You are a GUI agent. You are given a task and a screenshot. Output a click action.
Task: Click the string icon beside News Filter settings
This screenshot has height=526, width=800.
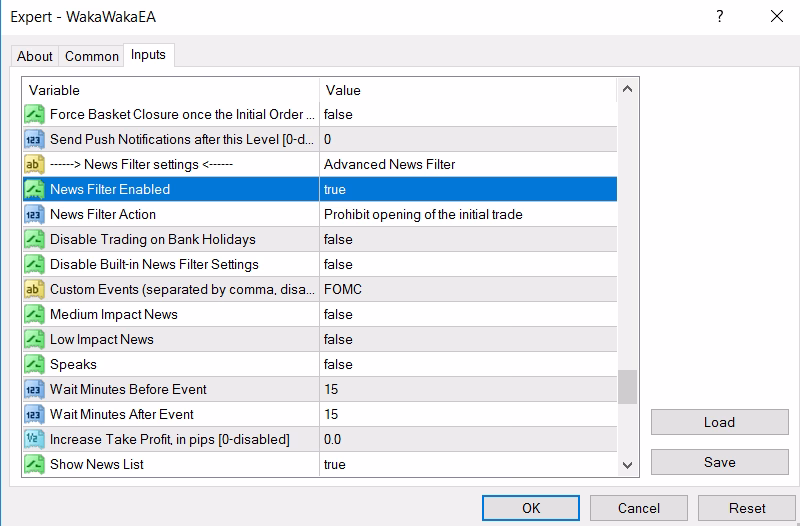pyautogui.click(x=34, y=164)
